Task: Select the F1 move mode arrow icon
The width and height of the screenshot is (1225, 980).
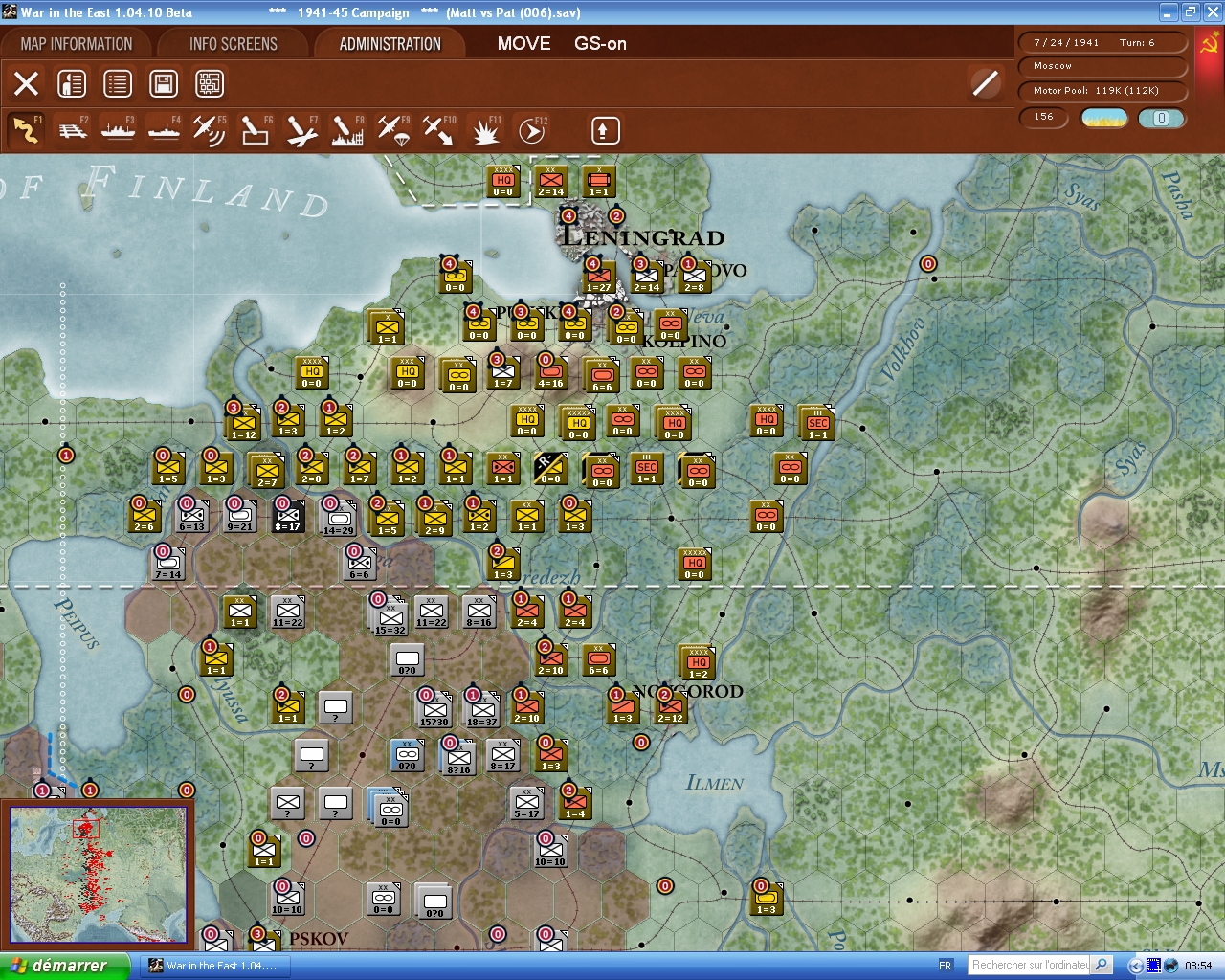Action: click(x=27, y=130)
